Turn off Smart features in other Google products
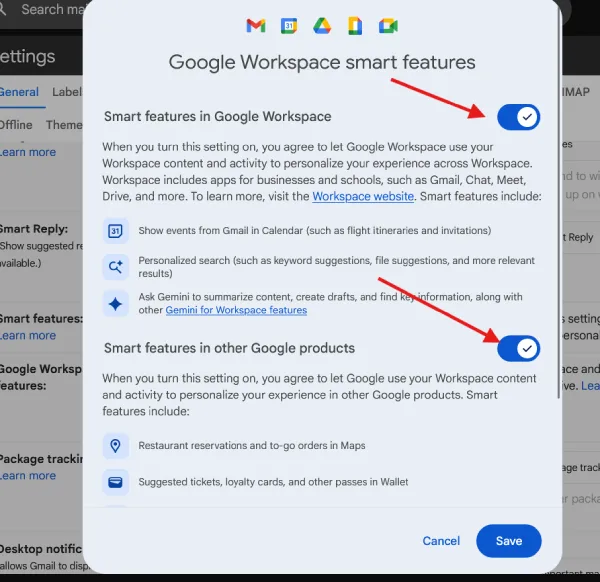Viewport: 600px width, 582px height. point(518,349)
